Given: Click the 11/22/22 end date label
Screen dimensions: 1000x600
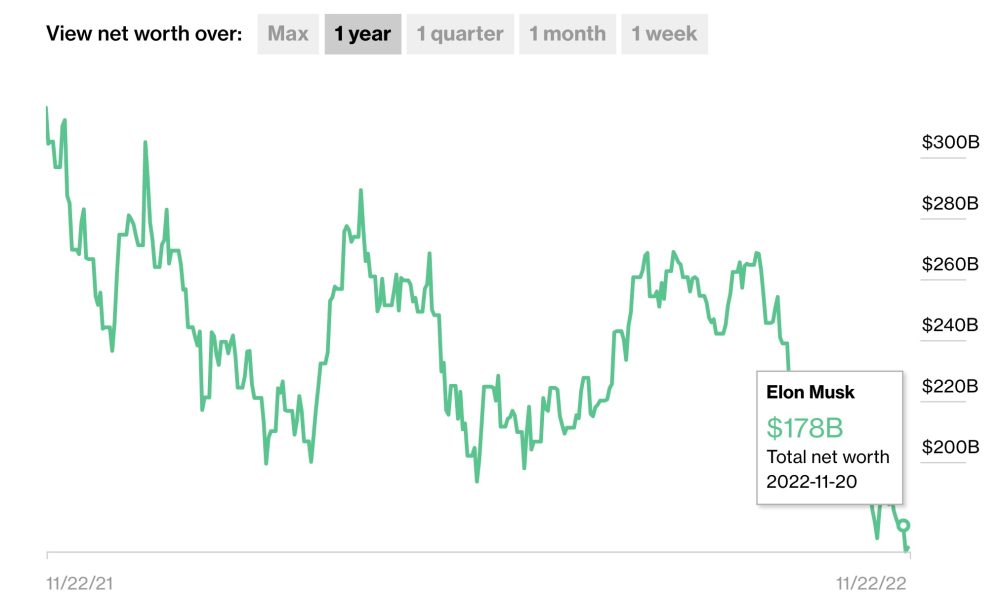Looking at the screenshot, I should (871, 583).
